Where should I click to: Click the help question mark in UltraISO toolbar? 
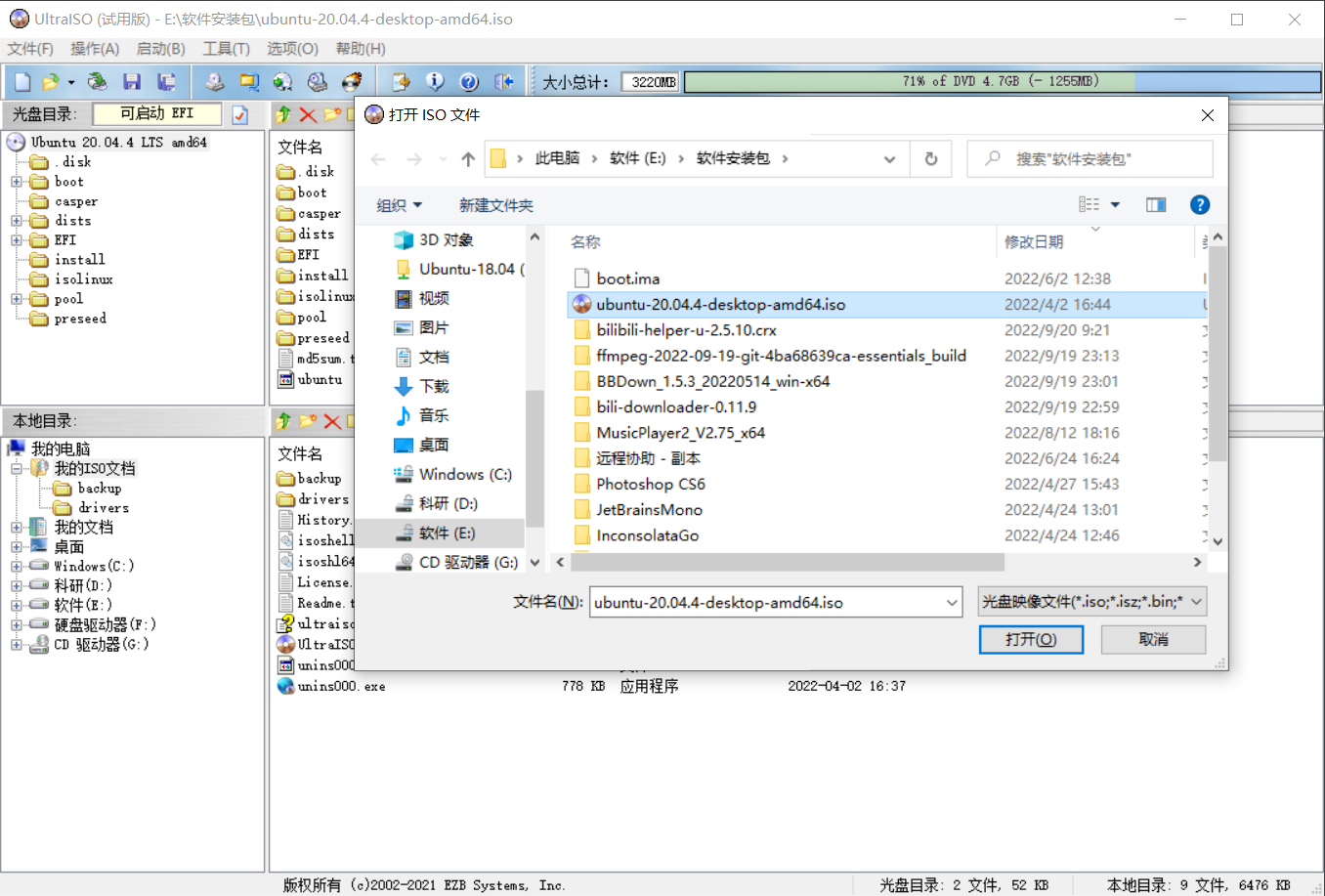pyautogui.click(x=469, y=82)
